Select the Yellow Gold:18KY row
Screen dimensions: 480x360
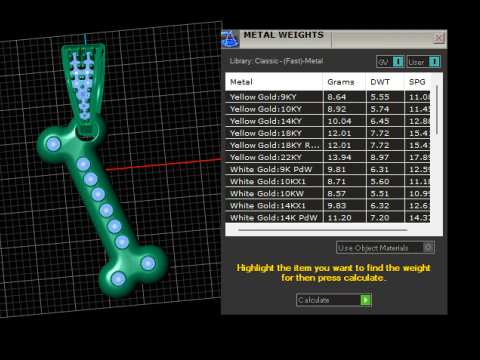coord(328,133)
